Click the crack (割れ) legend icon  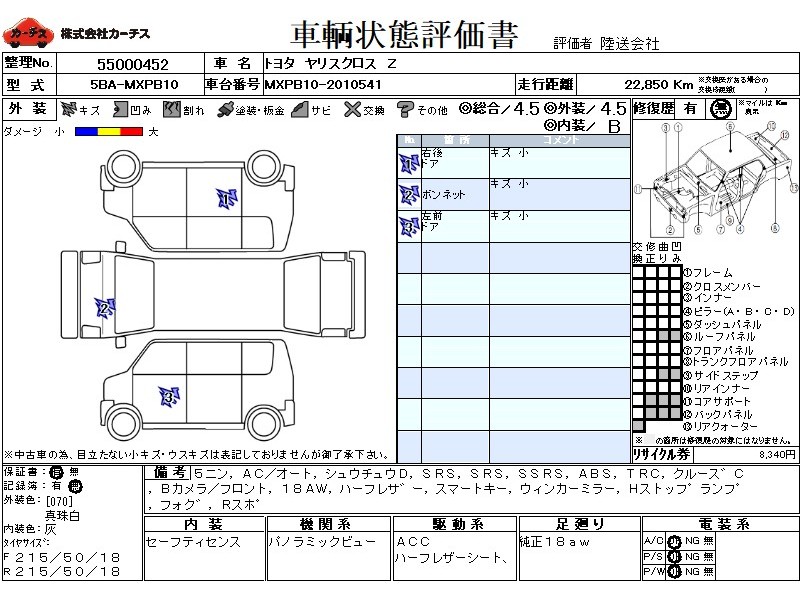click(x=173, y=109)
